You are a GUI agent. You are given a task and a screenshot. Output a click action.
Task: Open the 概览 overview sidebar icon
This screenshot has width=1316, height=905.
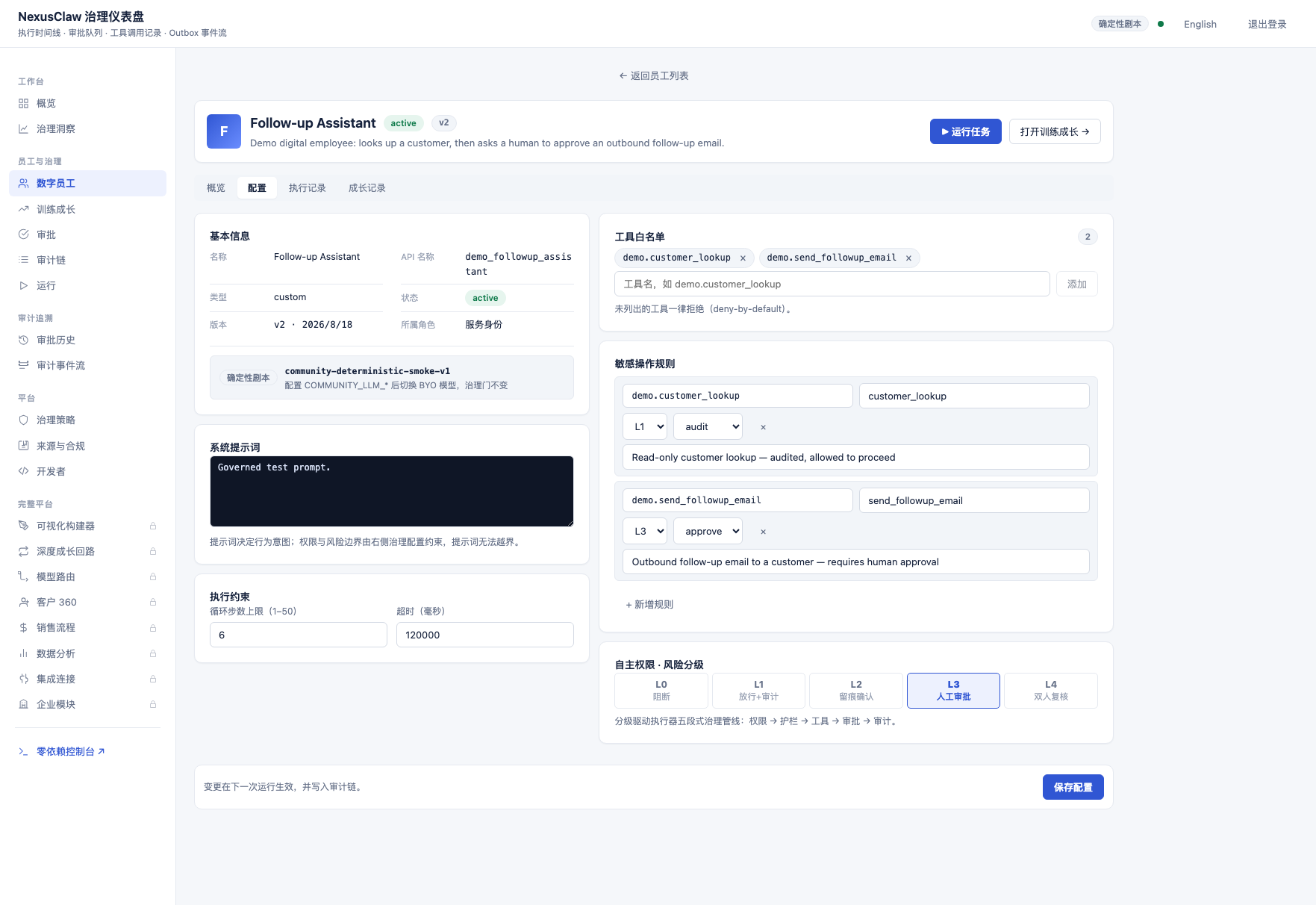click(23, 104)
